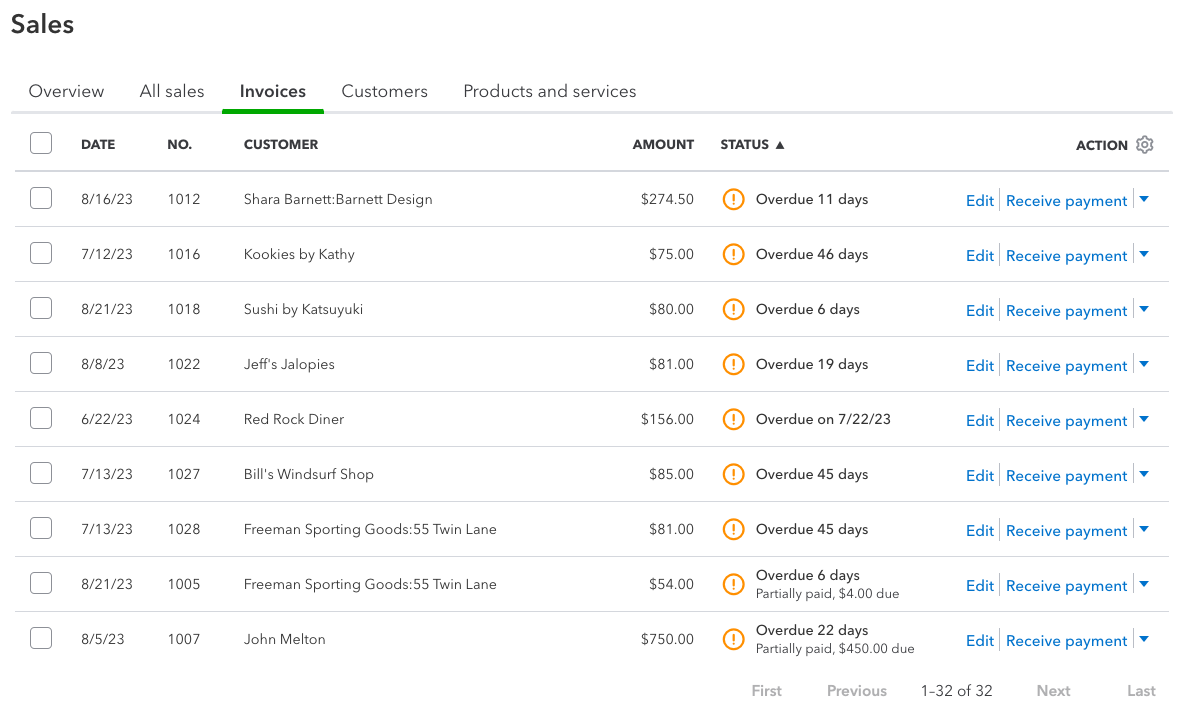The height and width of the screenshot is (713, 1178).
Task: Switch to the Customers tab
Action: 384,91
